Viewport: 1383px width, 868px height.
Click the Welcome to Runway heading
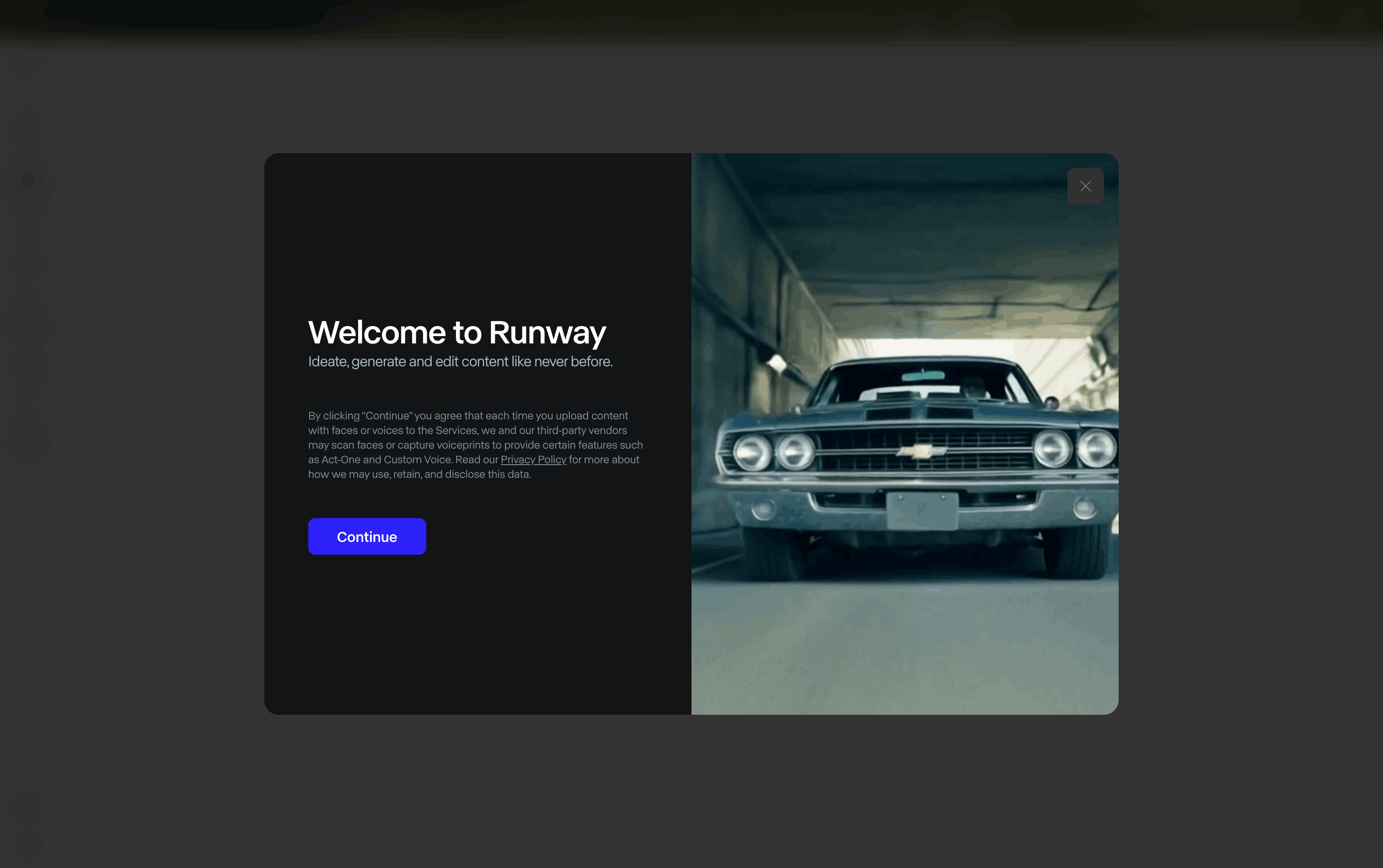point(457,332)
